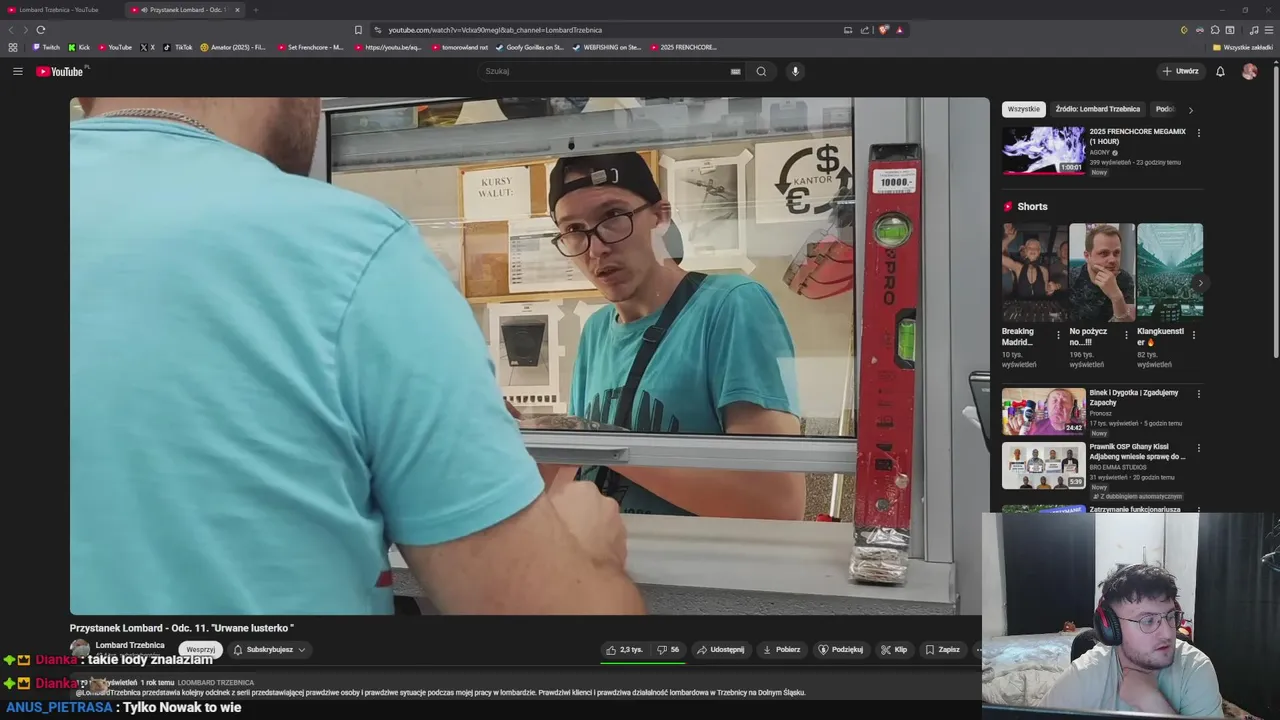Image resolution: width=1280 pixels, height=720 pixels.
Task: Open the YouTube account avatar menu
Action: (x=1249, y=71)
